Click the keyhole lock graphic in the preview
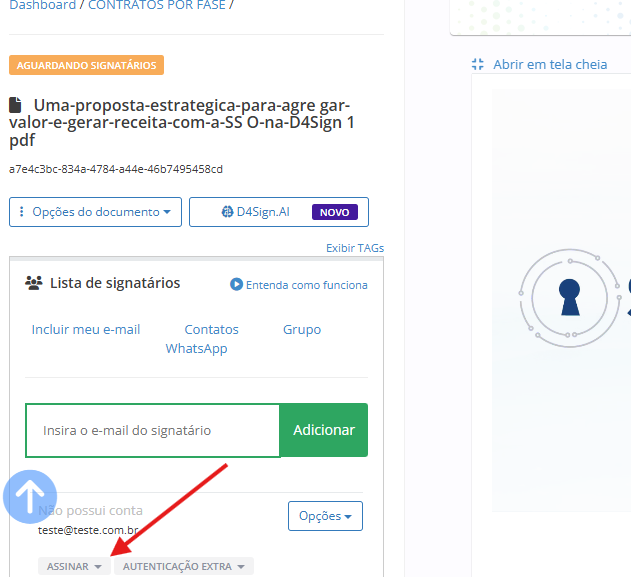This screenshot has width=631, height=577. [569, 298]
